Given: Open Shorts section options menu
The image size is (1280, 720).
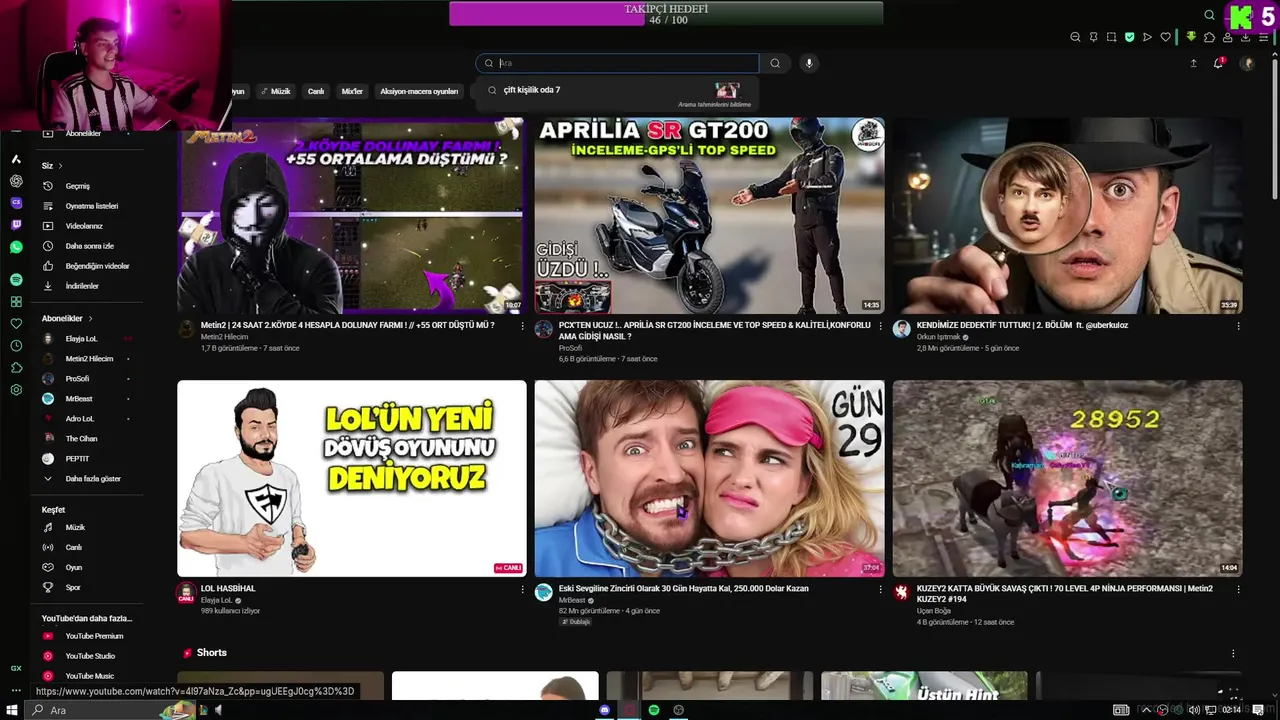Looking at the screenshot, I should click(x=1233, y=653).
